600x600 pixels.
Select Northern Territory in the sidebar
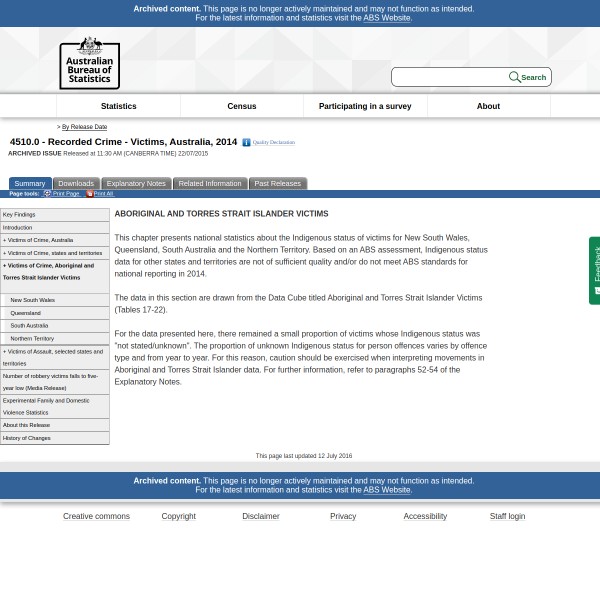(x=35, y=338)
